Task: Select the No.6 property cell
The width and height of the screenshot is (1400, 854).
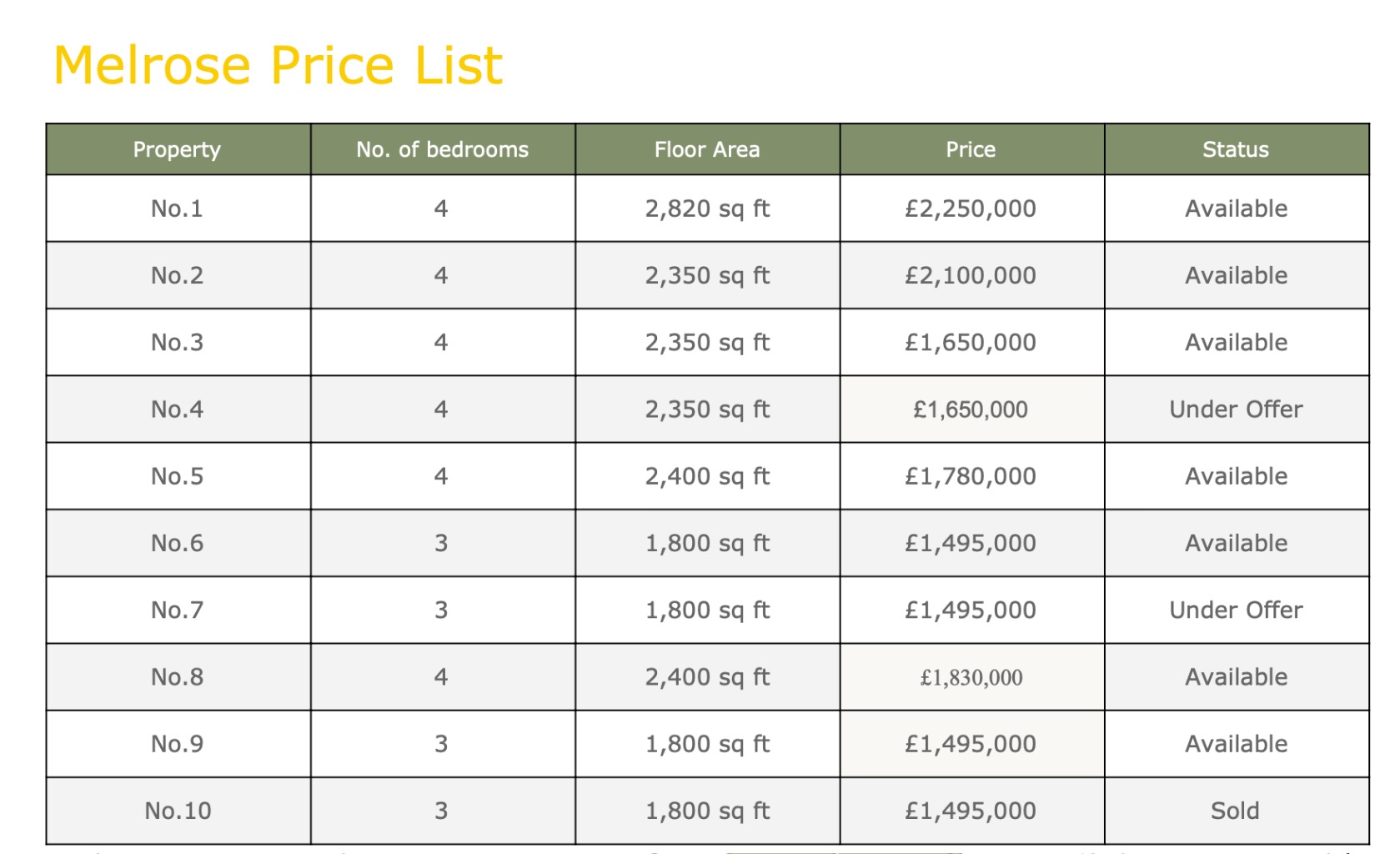Action: pos(178,543)
